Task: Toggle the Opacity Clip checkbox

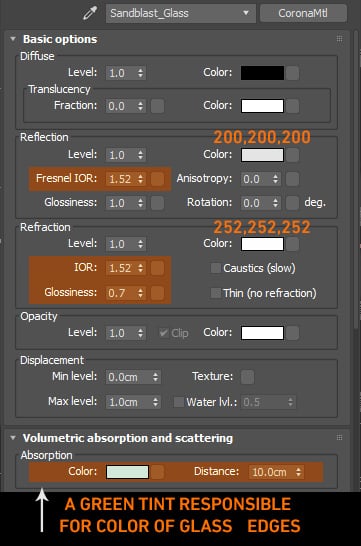Action: coord(163,333)
